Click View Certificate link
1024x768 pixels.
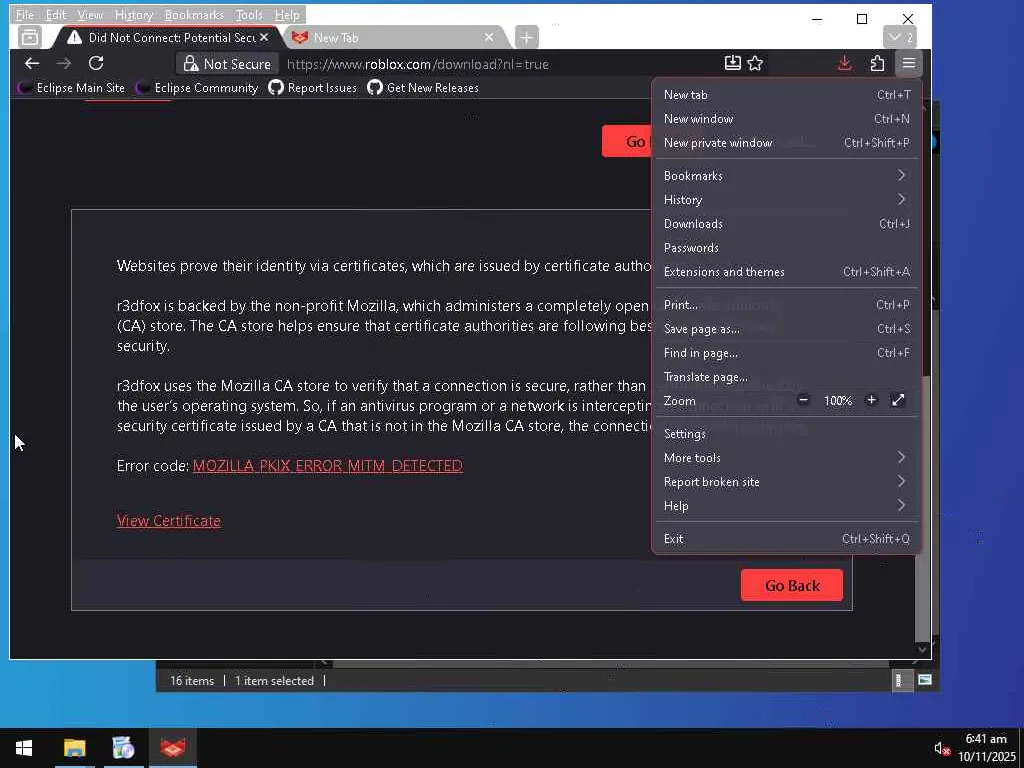pos(168,520)
